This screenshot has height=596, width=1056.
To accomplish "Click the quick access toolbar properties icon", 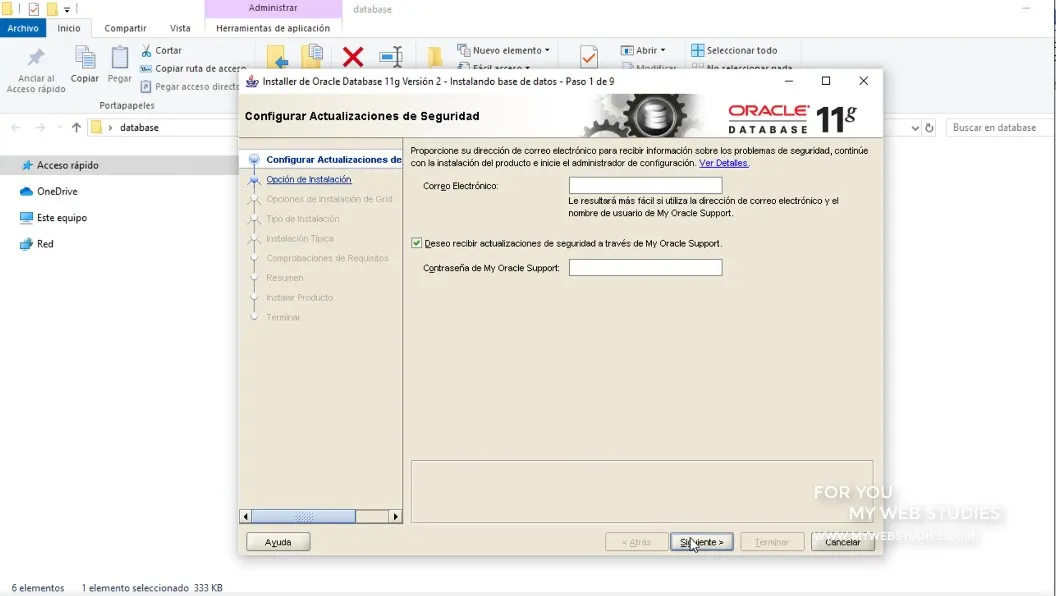I will pyautogui.click(x=34, y=9).
